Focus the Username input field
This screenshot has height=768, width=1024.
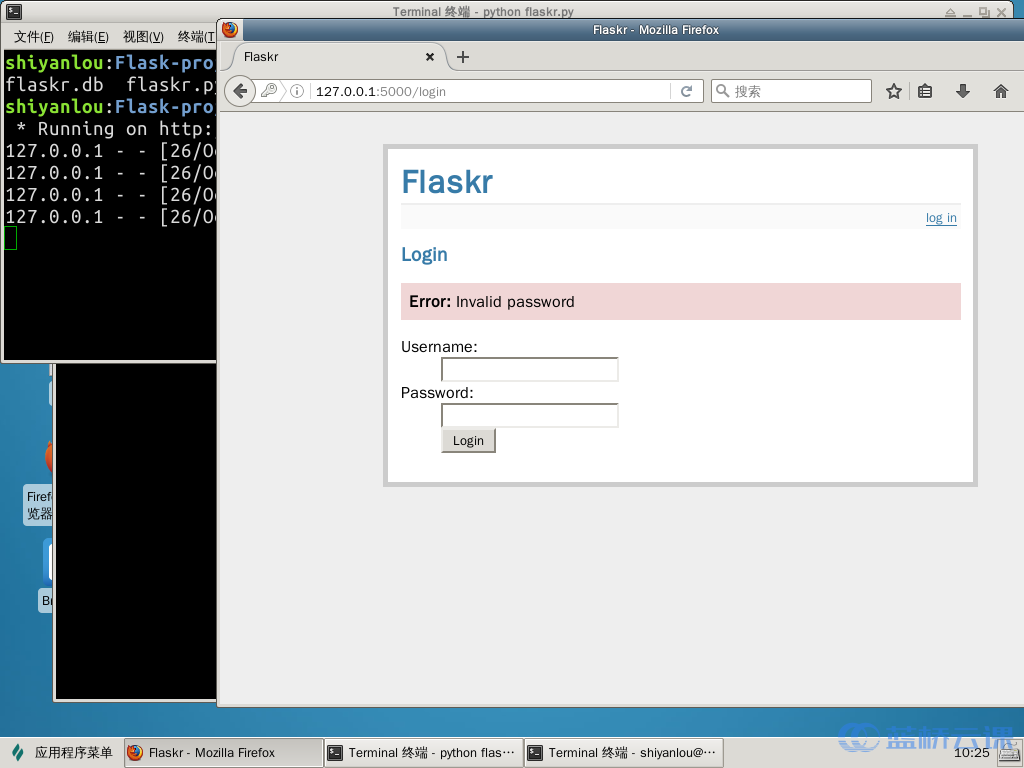pyautogui.click(x=529, y=370)
